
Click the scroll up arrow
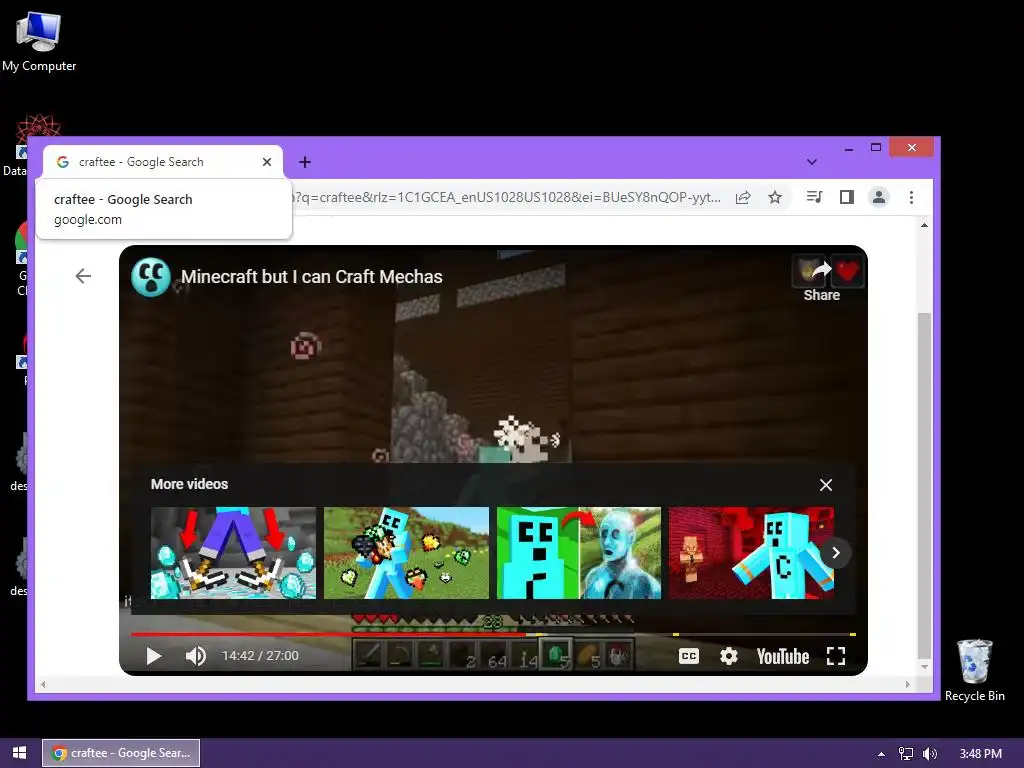[x=924, y=225]
